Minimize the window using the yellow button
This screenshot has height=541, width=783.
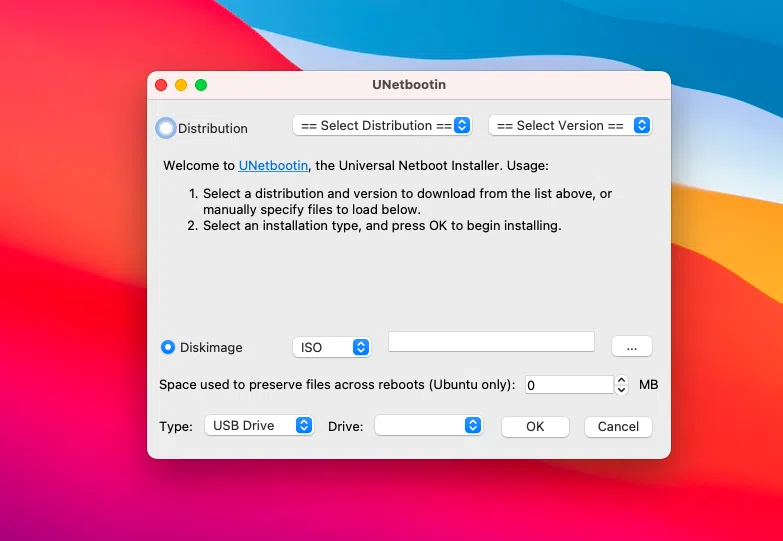click(x=181, y=85)
